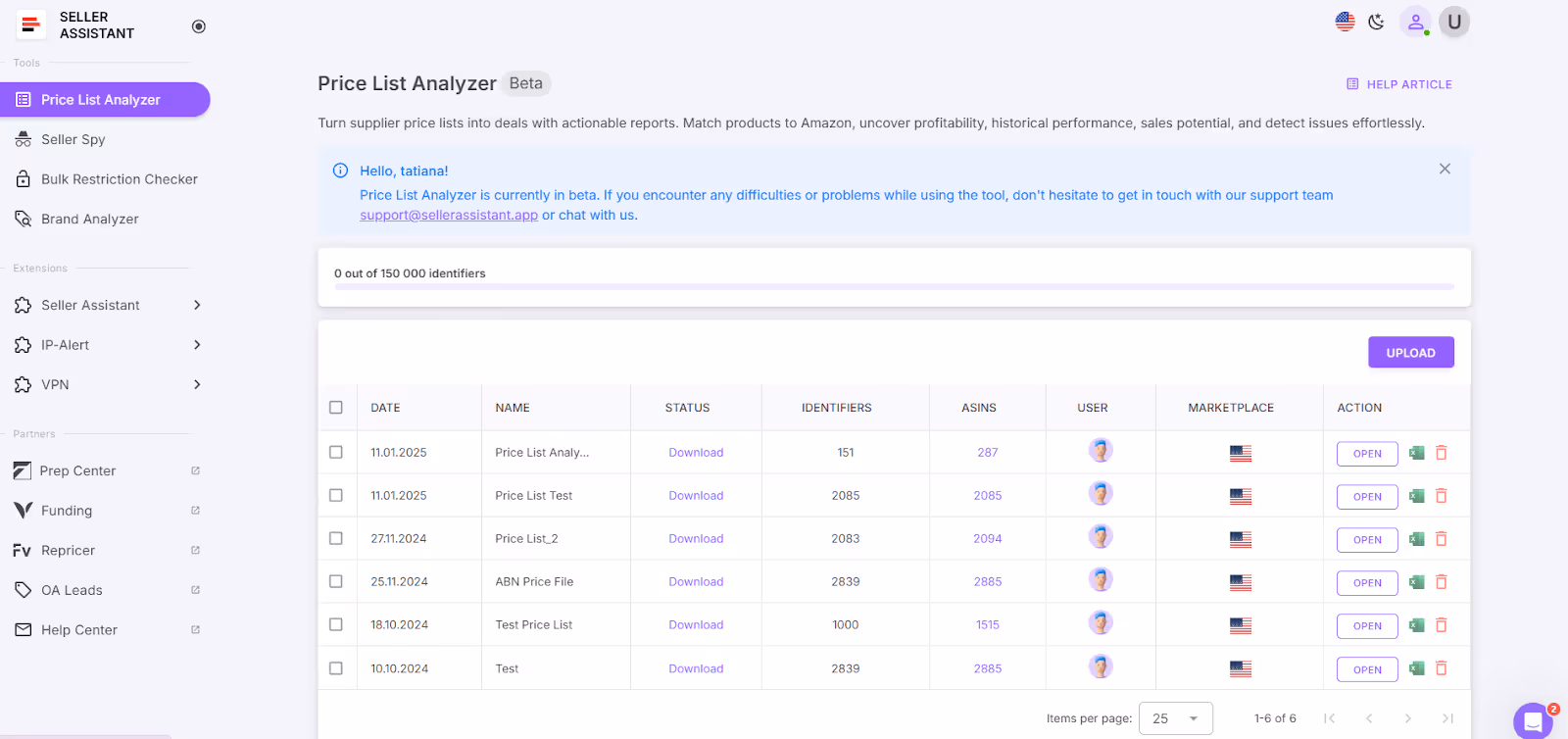Go to next page arrow
Image resolution: width=1568 pixels, height=739 pixels.
[1408, 718]
